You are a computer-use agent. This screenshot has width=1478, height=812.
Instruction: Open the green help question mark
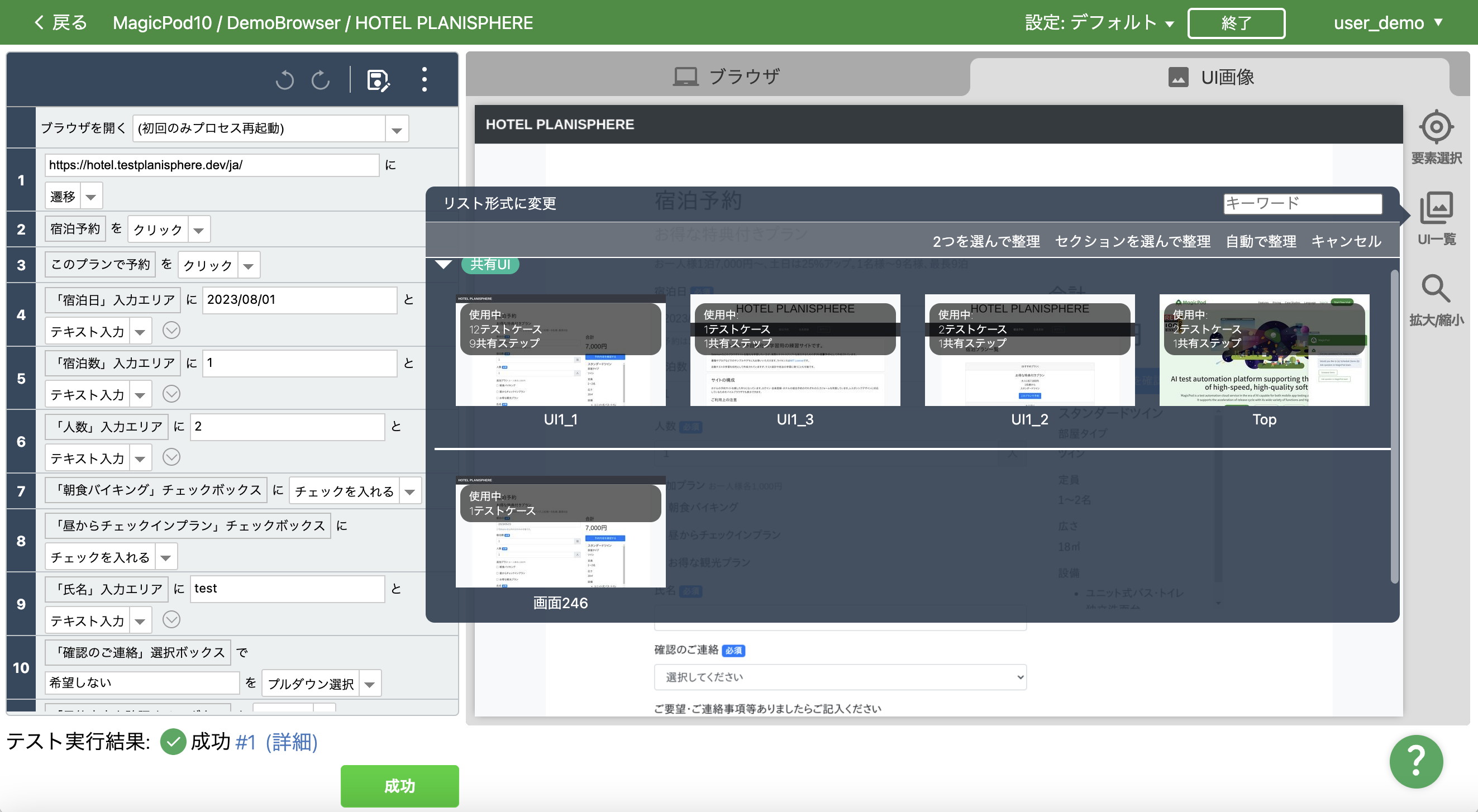1416,762
